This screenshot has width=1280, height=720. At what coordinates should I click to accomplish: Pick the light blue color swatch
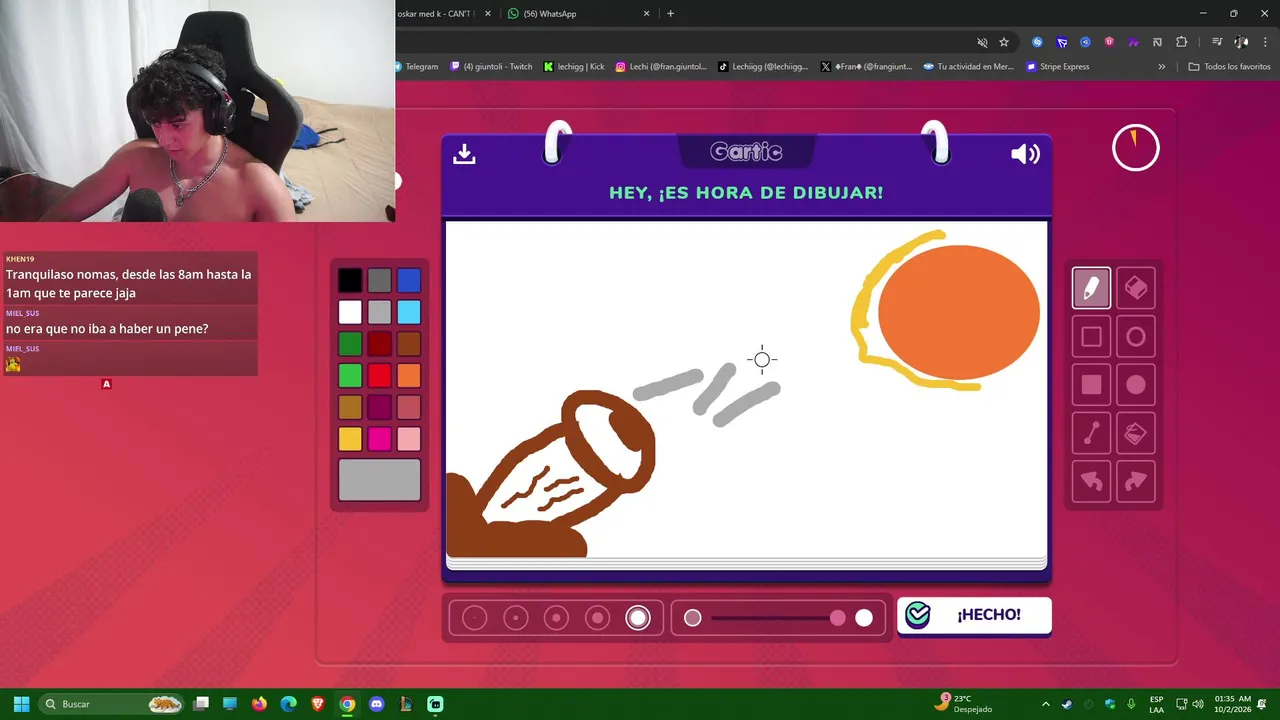click(409, 312)
